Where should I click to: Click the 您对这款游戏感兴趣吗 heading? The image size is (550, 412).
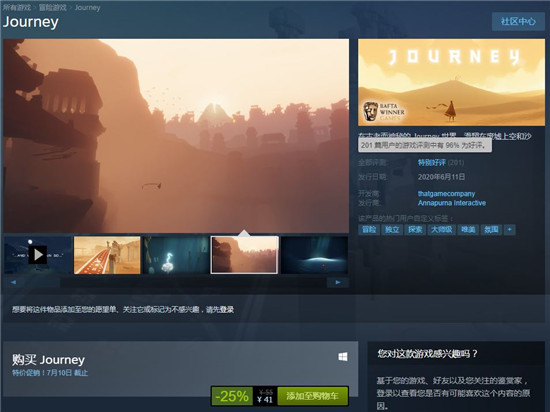[x=427, y=354]
